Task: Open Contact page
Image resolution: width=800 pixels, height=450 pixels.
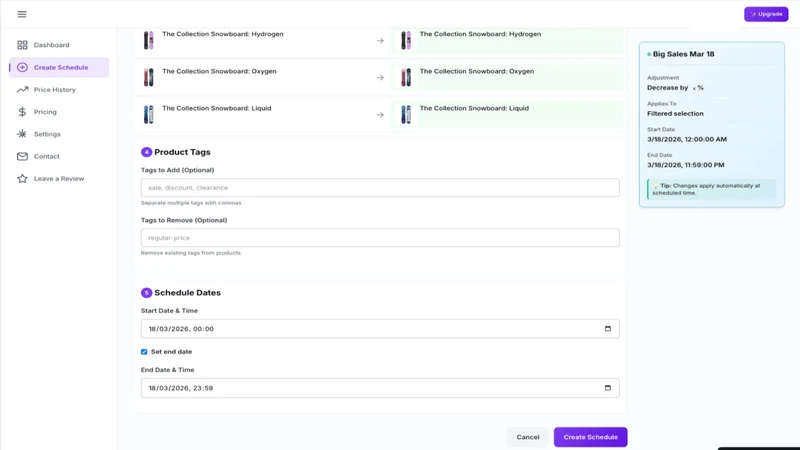Action: point(46,157)
